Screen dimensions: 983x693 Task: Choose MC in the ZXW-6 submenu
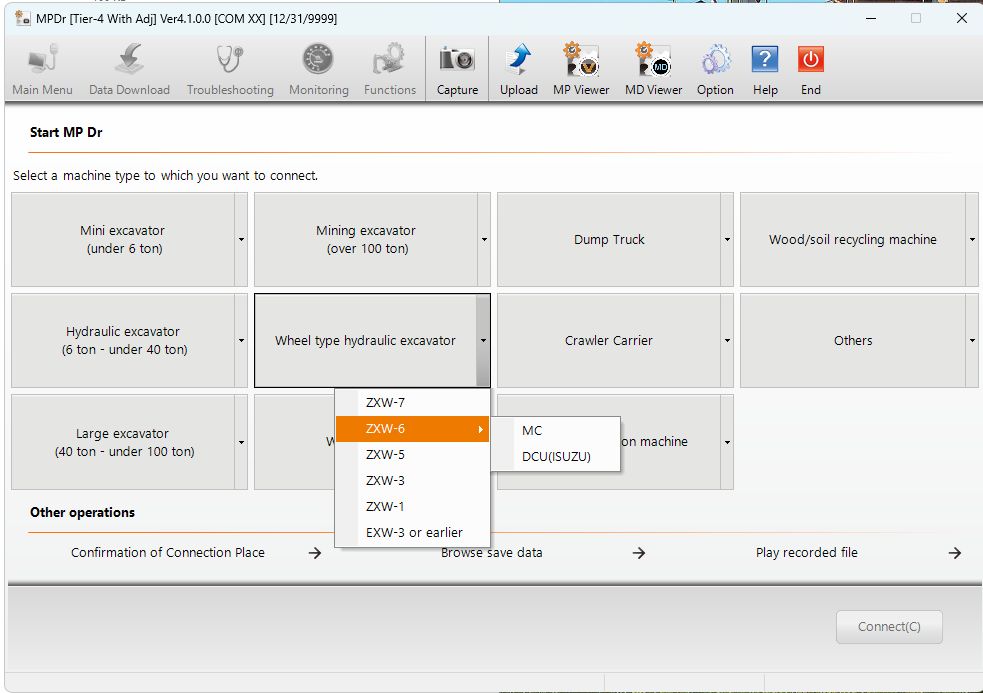tap(555, 431)
